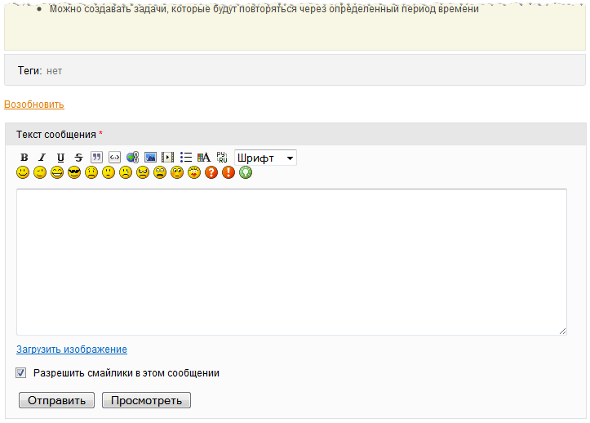Insert a quote block
Image resolution: width=590 pixels, height=423 pixels.
pyautogui.click(x=96, y=157)
